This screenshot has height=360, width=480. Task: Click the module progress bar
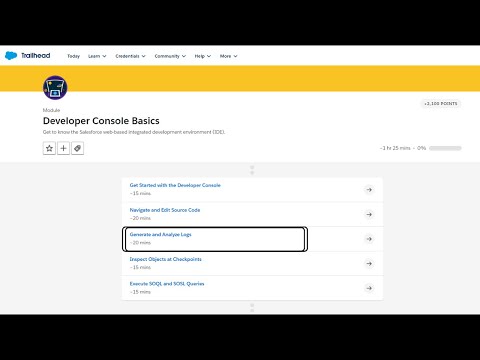[x=445, y=148]
